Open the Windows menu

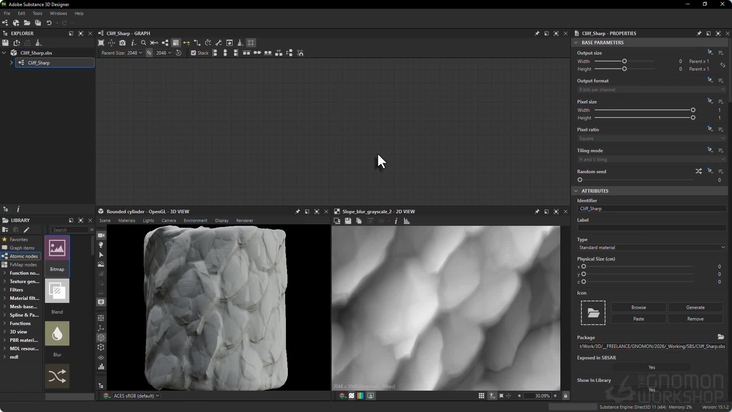(58, 14)
